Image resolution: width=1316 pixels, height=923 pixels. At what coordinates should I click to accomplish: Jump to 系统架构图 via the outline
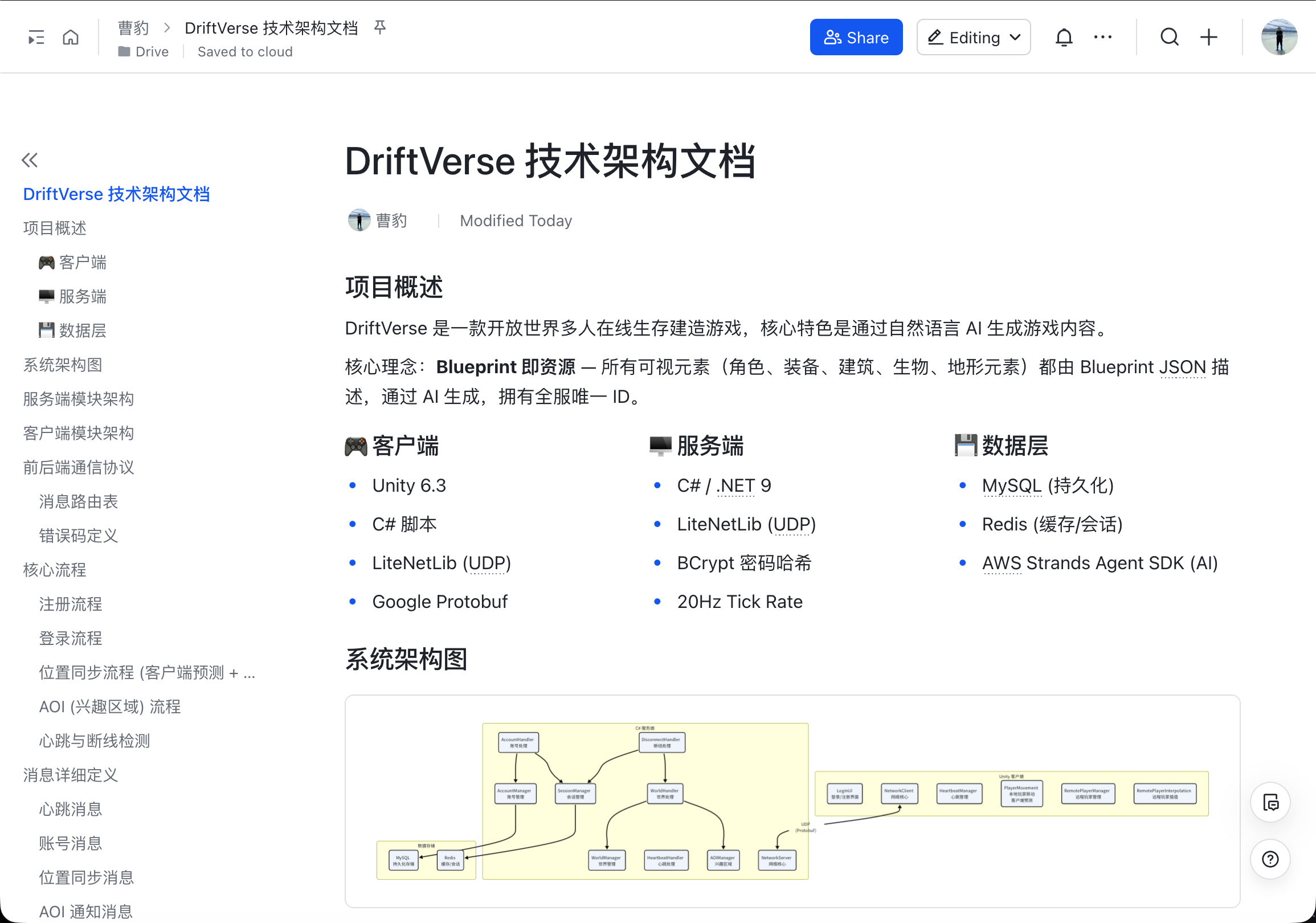click(x=63, y=365)
